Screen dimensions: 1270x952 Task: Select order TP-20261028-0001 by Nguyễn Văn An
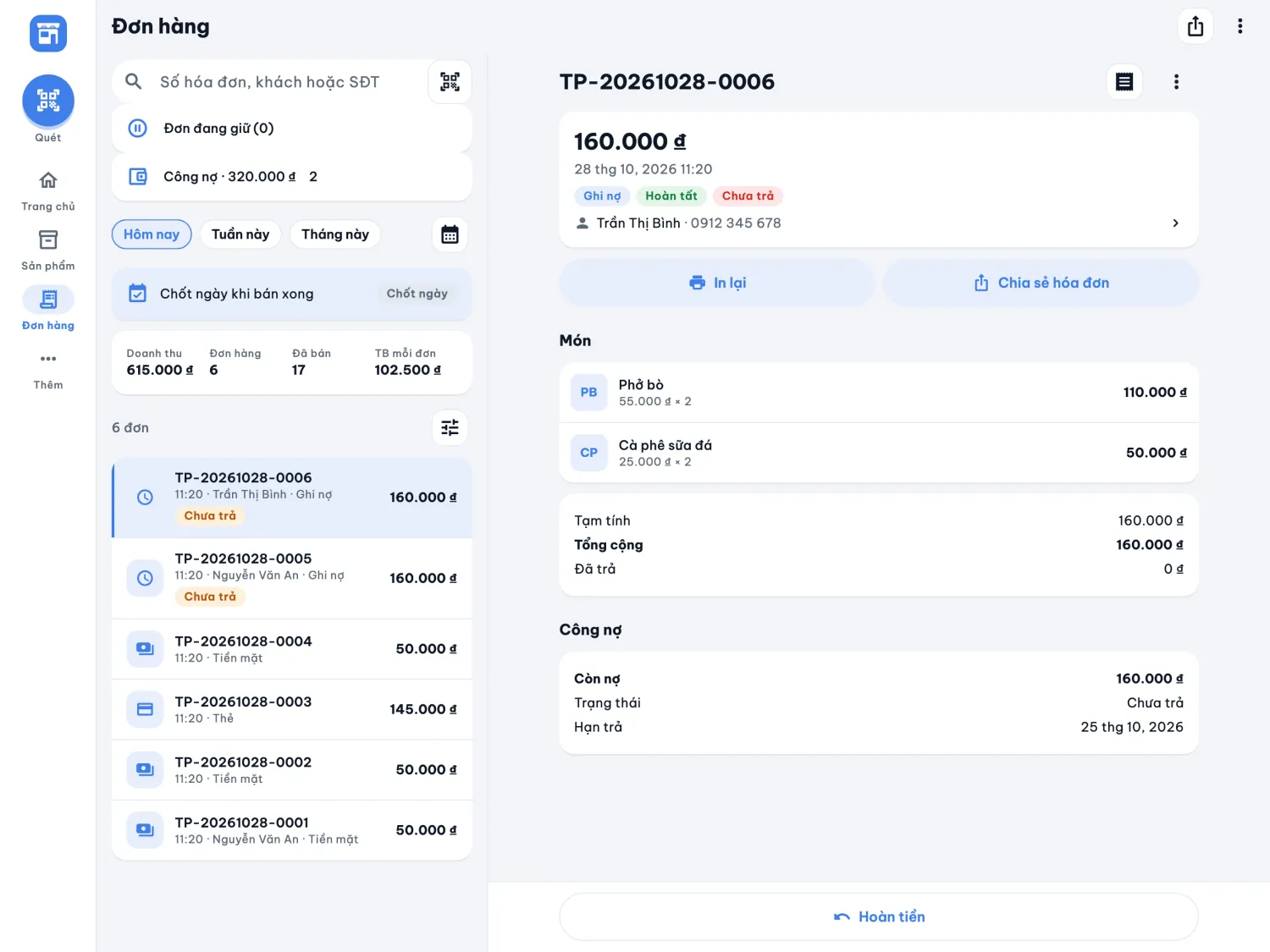(x=292, y=830)
